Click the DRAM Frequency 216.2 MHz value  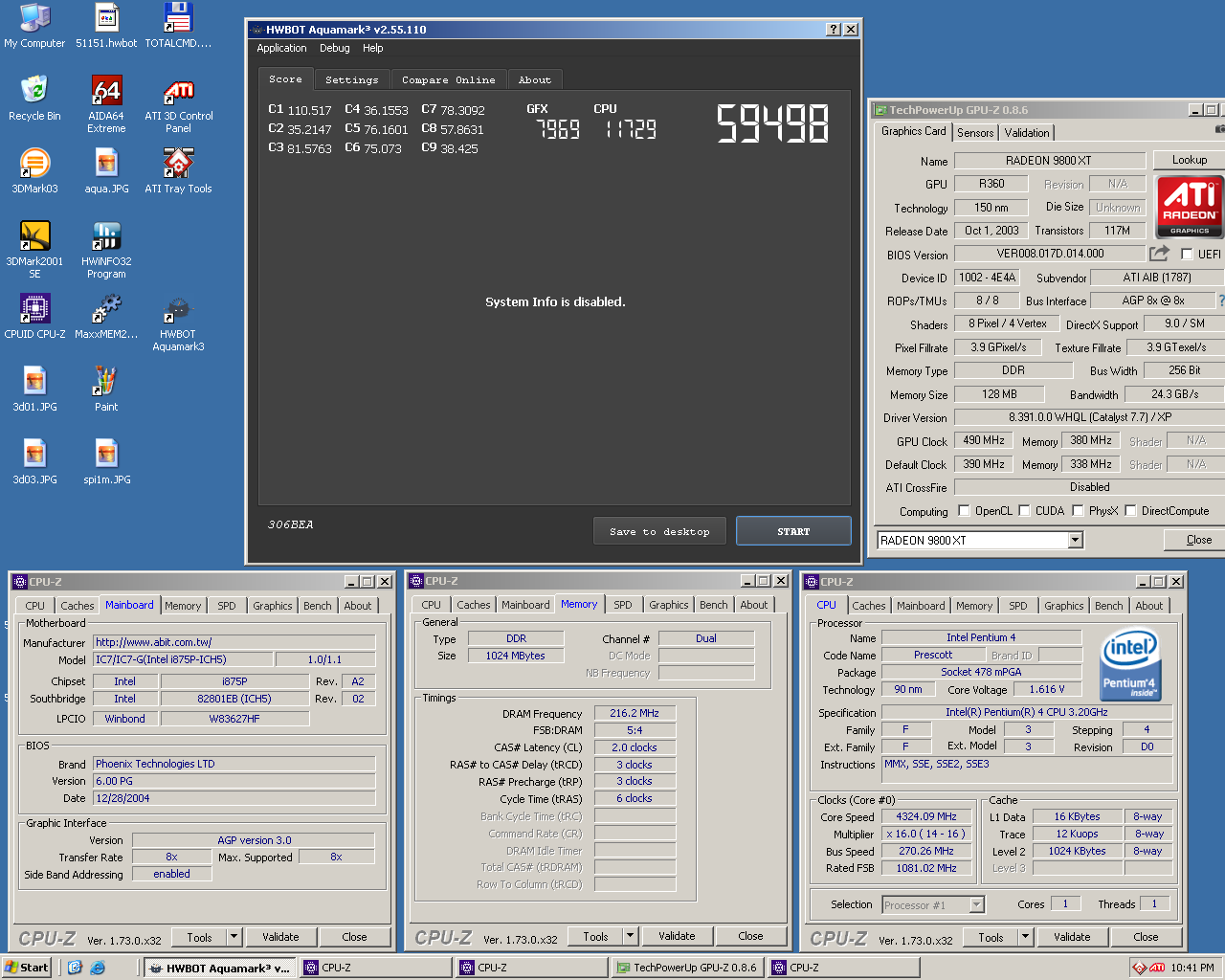pyautogui.click(x=635, y=713)
